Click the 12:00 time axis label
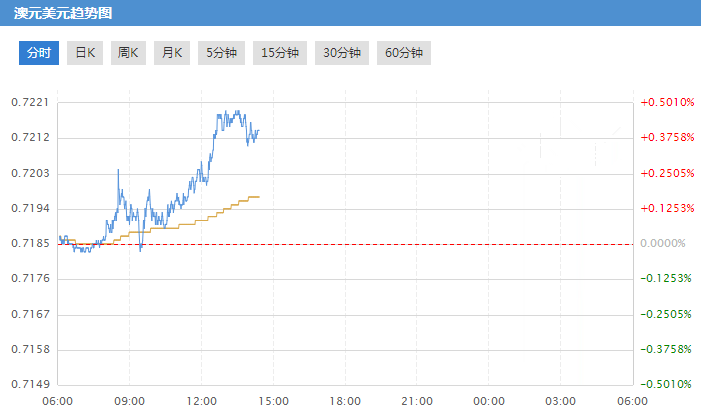 point(201,400)
